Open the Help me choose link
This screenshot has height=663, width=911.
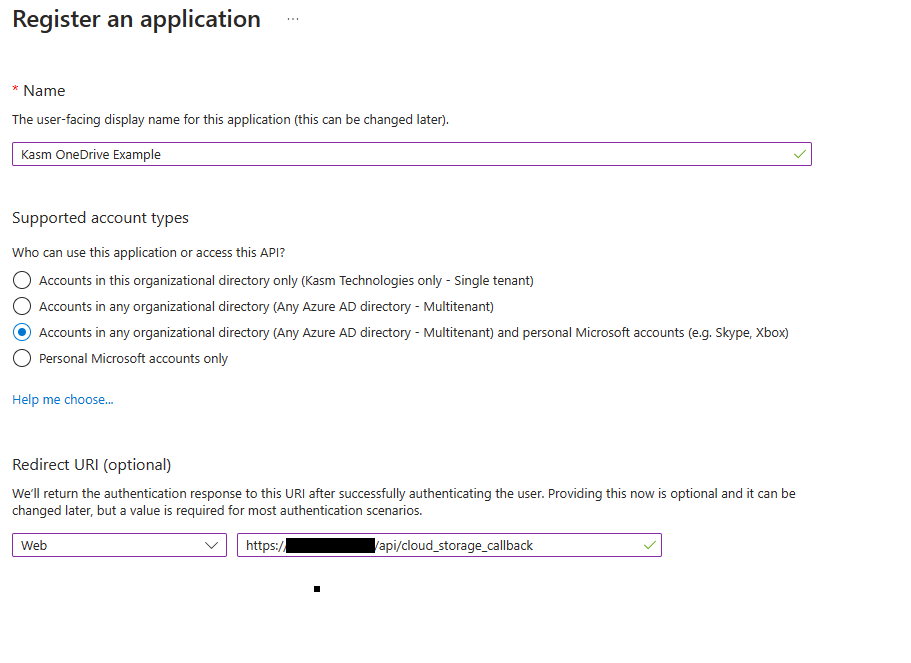pos(63,399)
